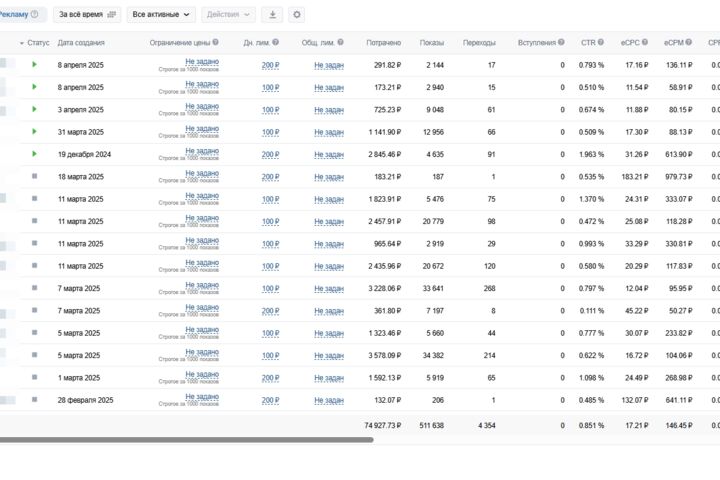
Task: Click Не задан total limit for 28 февраля 2025
Action: [x=329, y=401]
